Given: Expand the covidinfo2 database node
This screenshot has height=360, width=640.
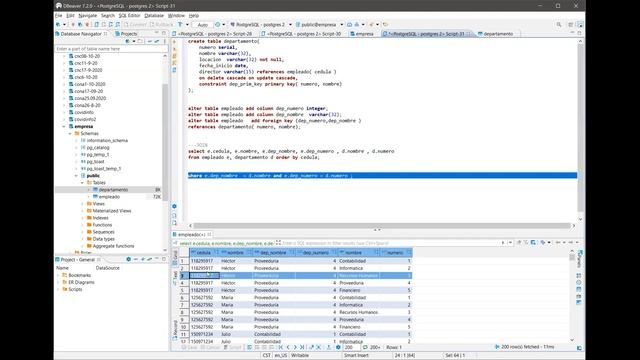Looking at the screenshot, I should [64, 119].
